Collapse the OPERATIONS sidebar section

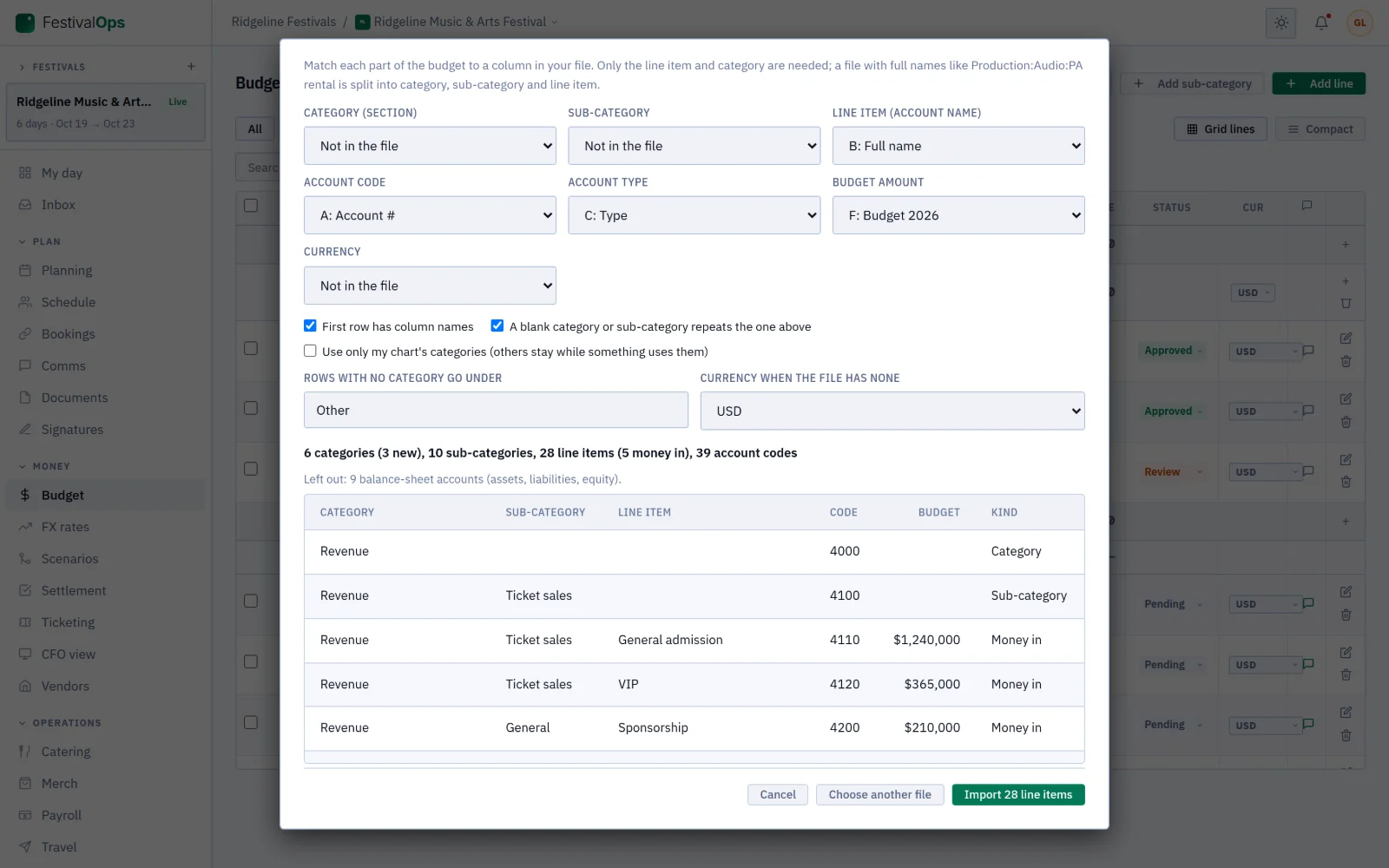point(23,723)
